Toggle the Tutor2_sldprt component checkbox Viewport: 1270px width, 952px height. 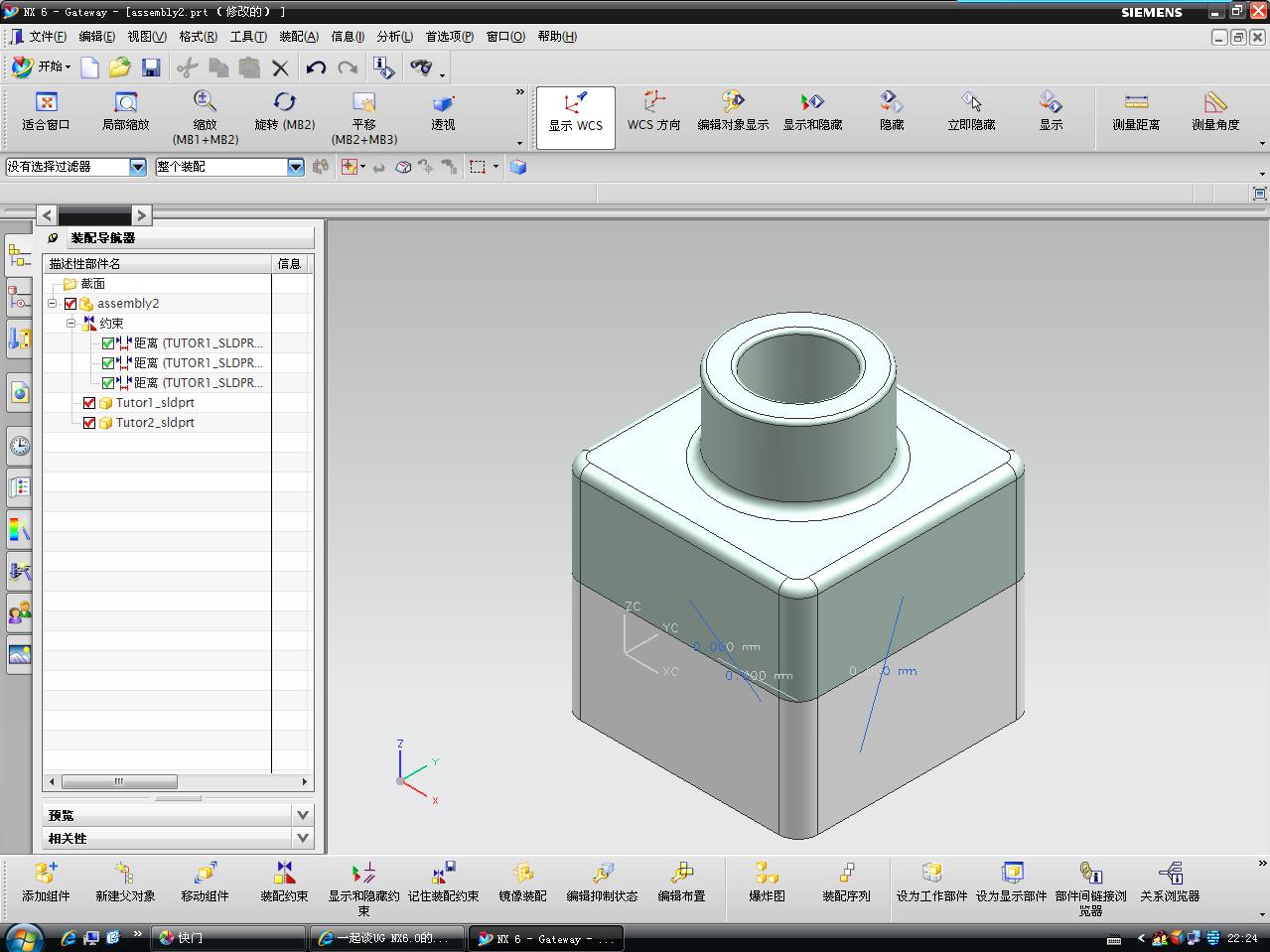(89, 423)
